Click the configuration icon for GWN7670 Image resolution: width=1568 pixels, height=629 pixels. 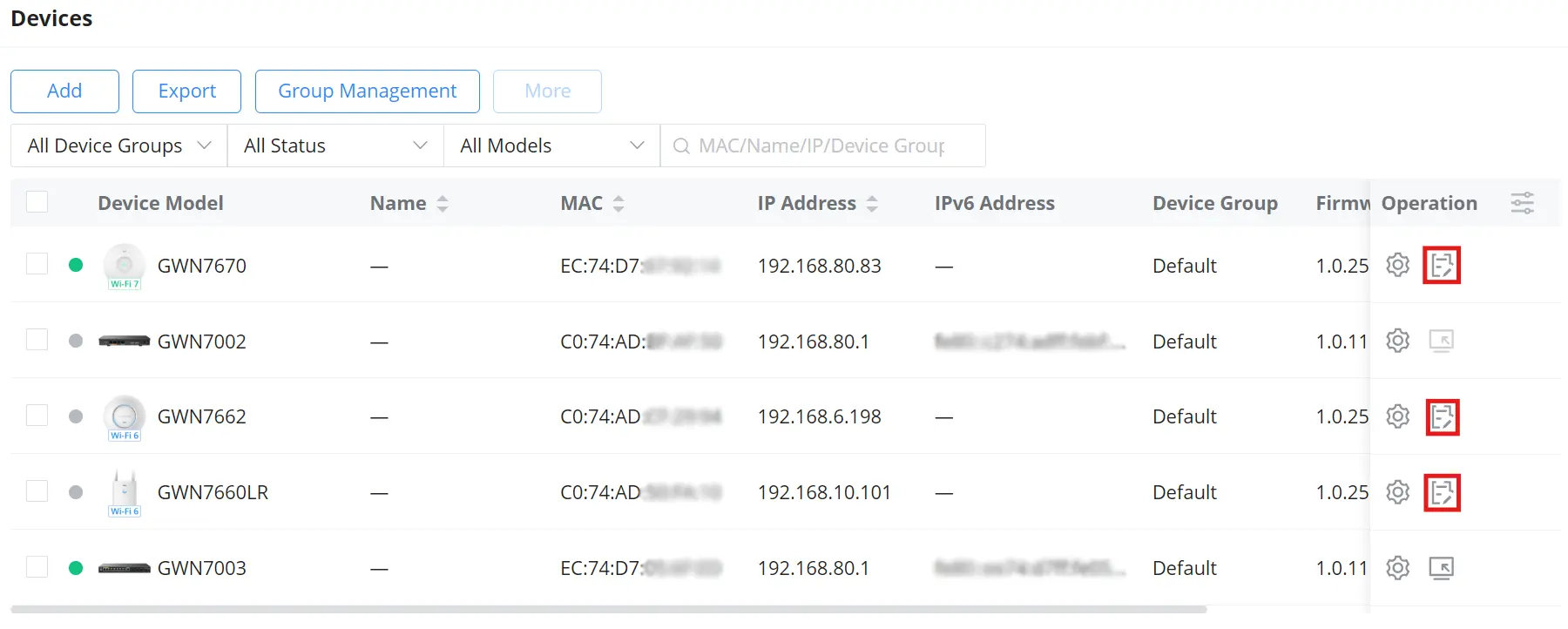click(1442, 265)
